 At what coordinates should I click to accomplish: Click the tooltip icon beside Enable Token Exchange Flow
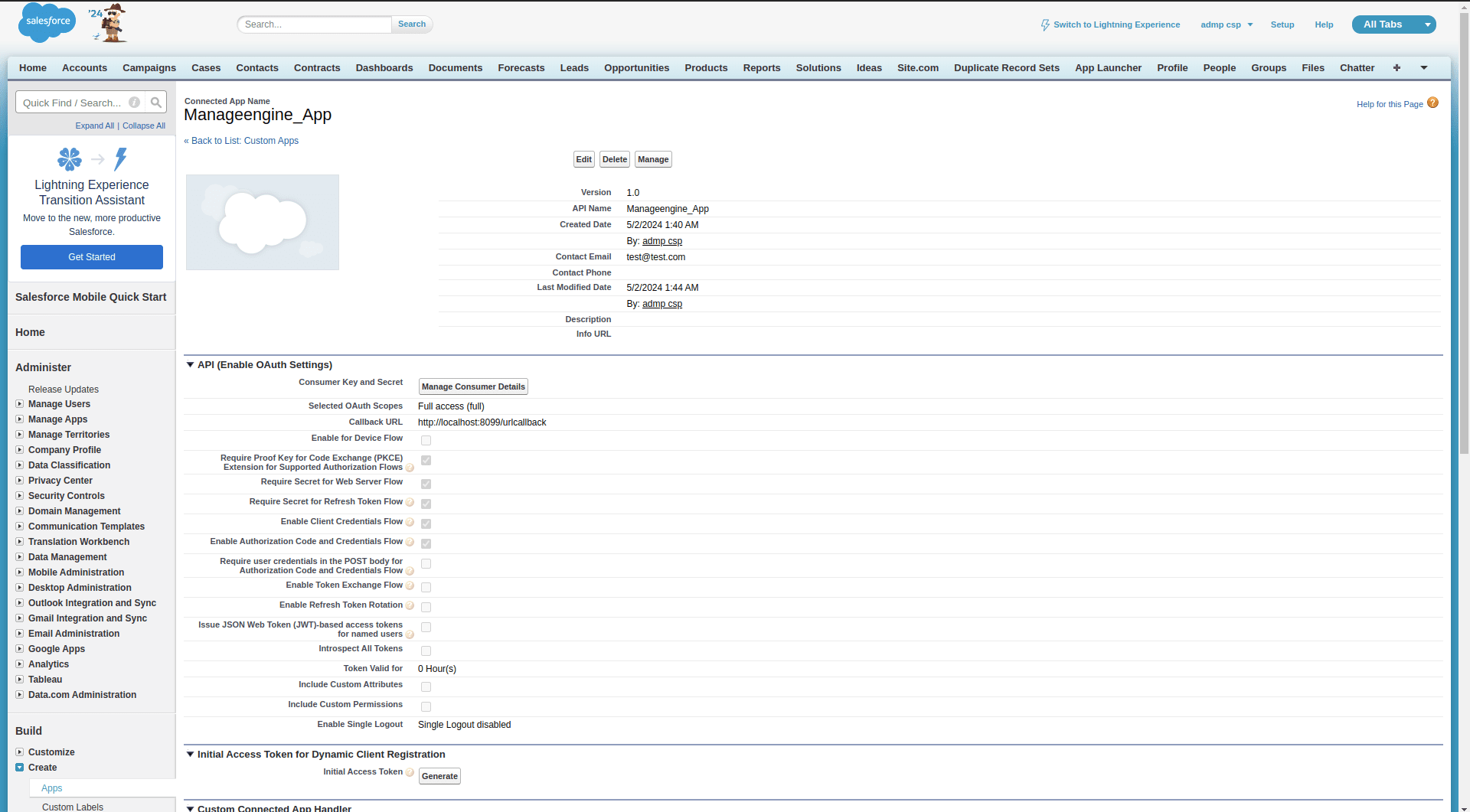(x=410, y=585)
